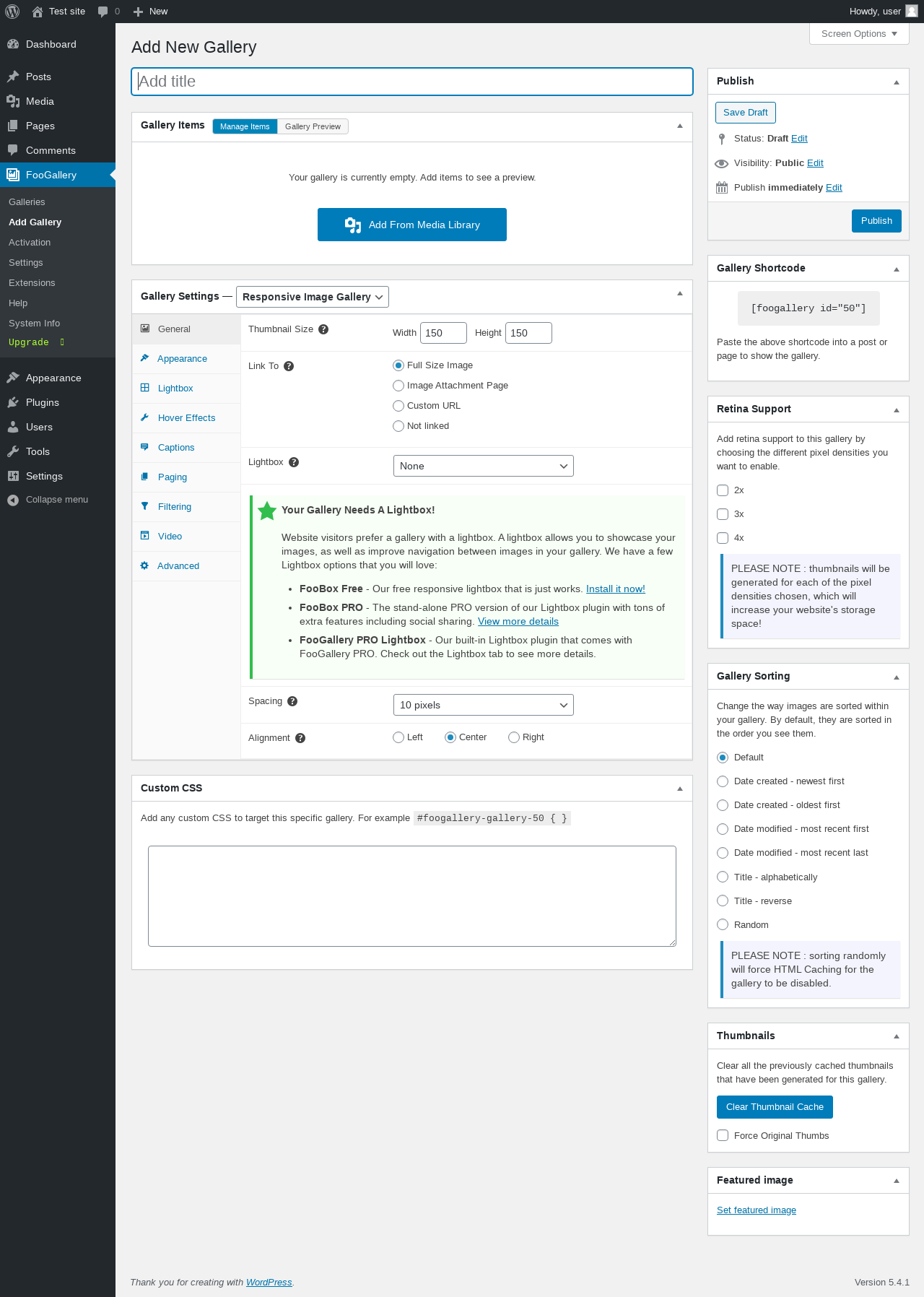Image resolution: width=924 pixels, height=1297 pixels.
Task: Click the Plugins plug icon
Action: (13, 402)
